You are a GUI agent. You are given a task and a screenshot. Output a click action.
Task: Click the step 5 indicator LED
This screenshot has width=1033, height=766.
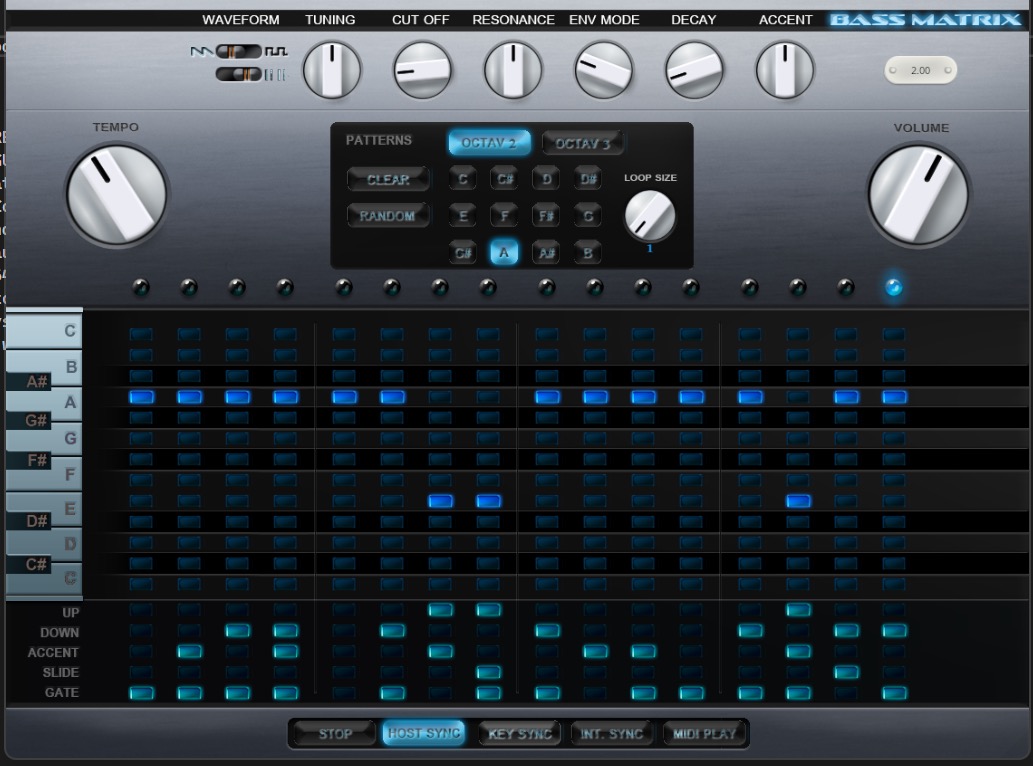point(344,287)
